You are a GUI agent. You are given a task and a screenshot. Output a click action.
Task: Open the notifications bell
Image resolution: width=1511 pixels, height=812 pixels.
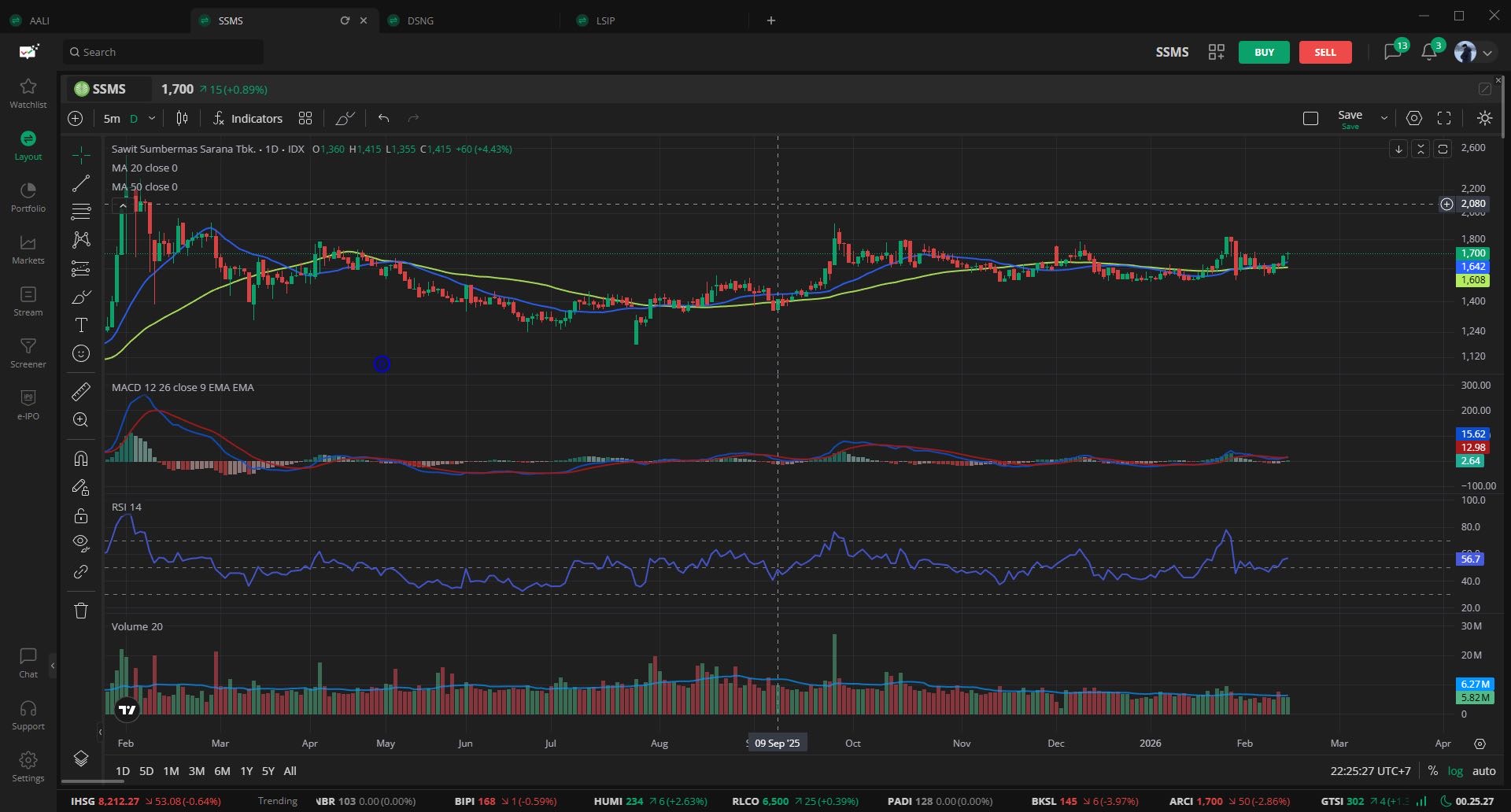[1429, 52]
